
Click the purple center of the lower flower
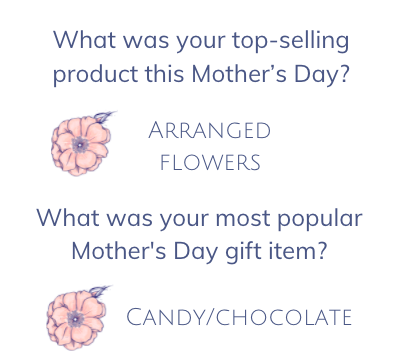(x=76, y=319)
